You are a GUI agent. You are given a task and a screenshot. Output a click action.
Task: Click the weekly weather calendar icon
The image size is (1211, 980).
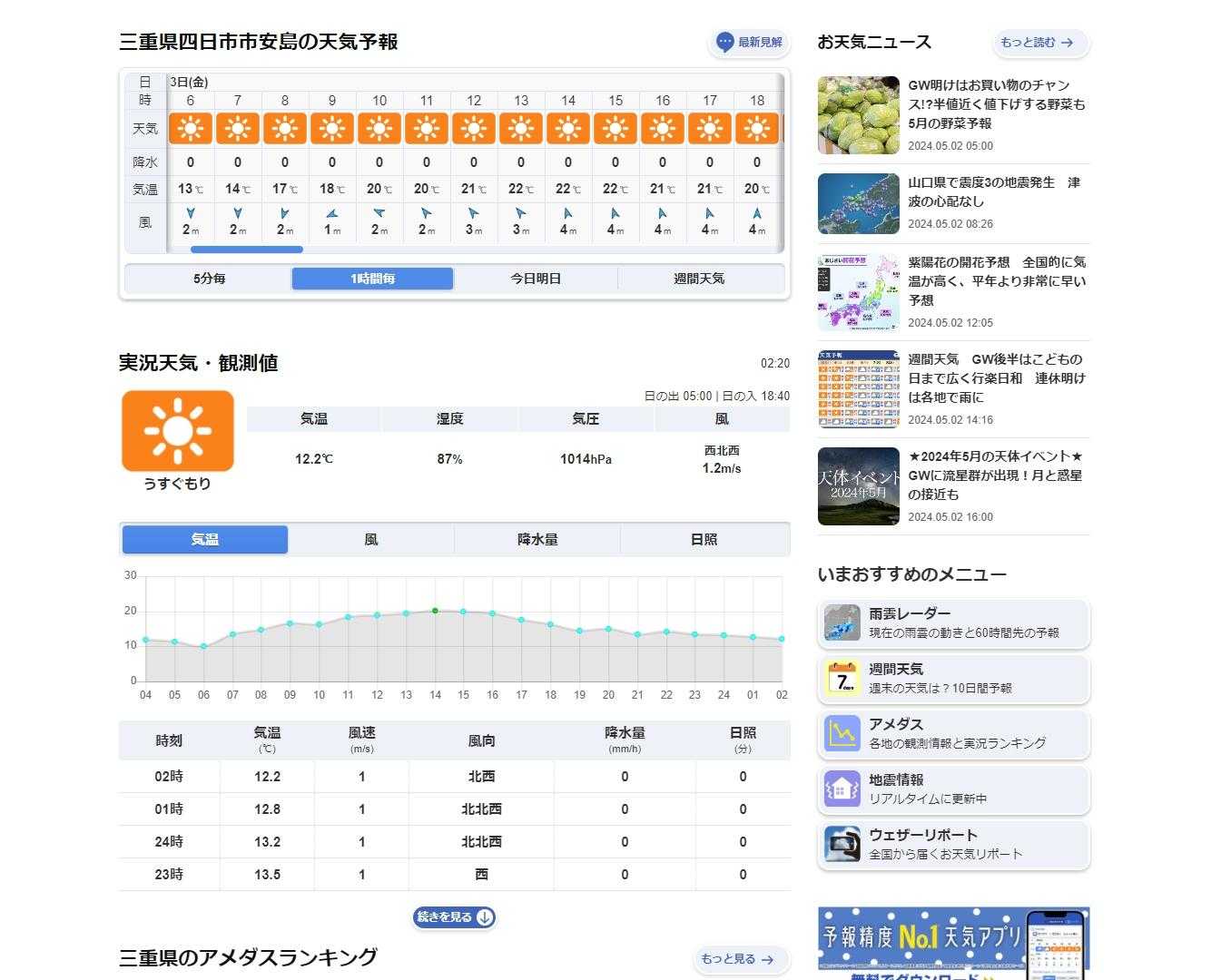click(x=842, y=679)
